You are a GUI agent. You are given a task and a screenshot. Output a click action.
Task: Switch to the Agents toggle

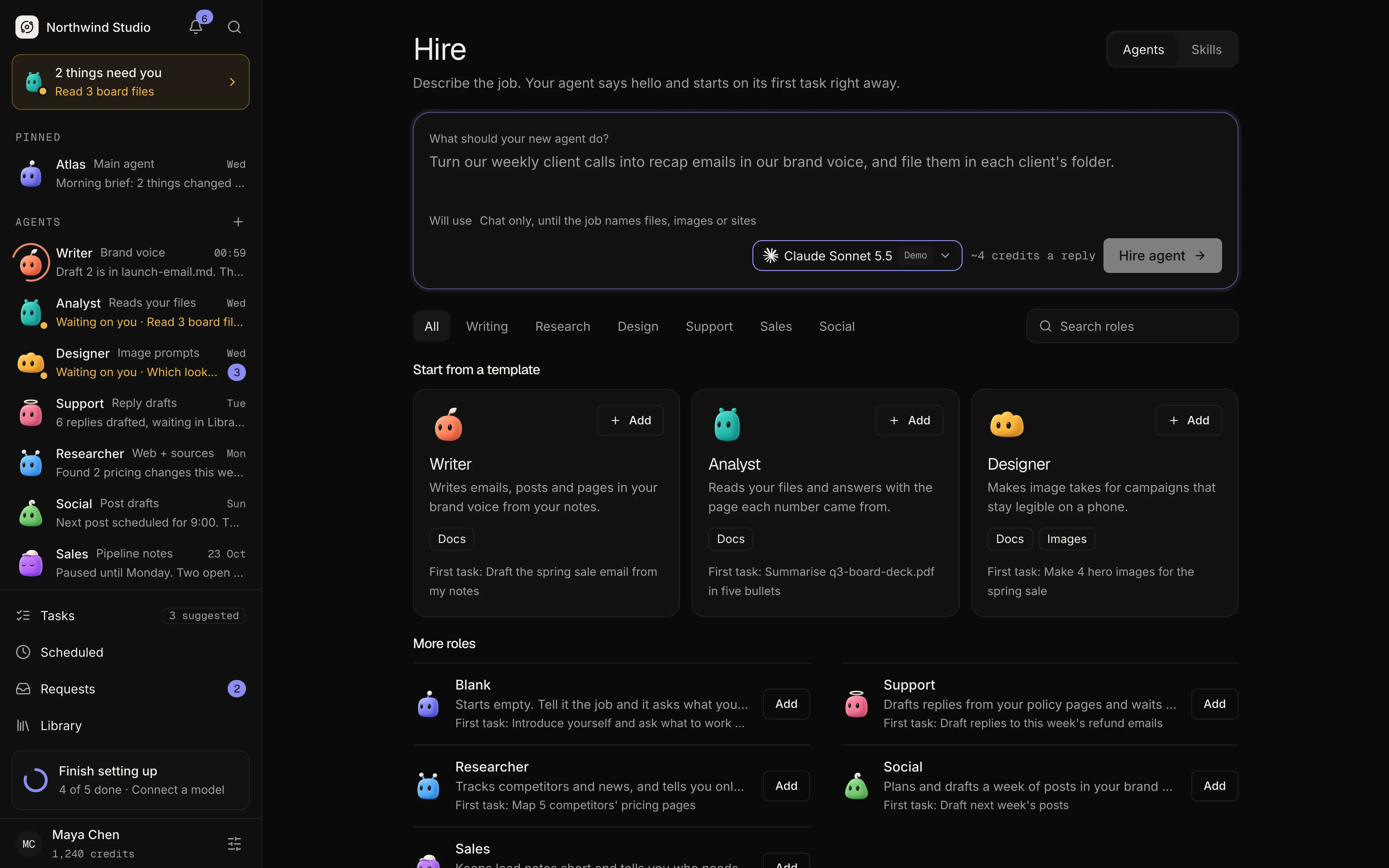1143,50
